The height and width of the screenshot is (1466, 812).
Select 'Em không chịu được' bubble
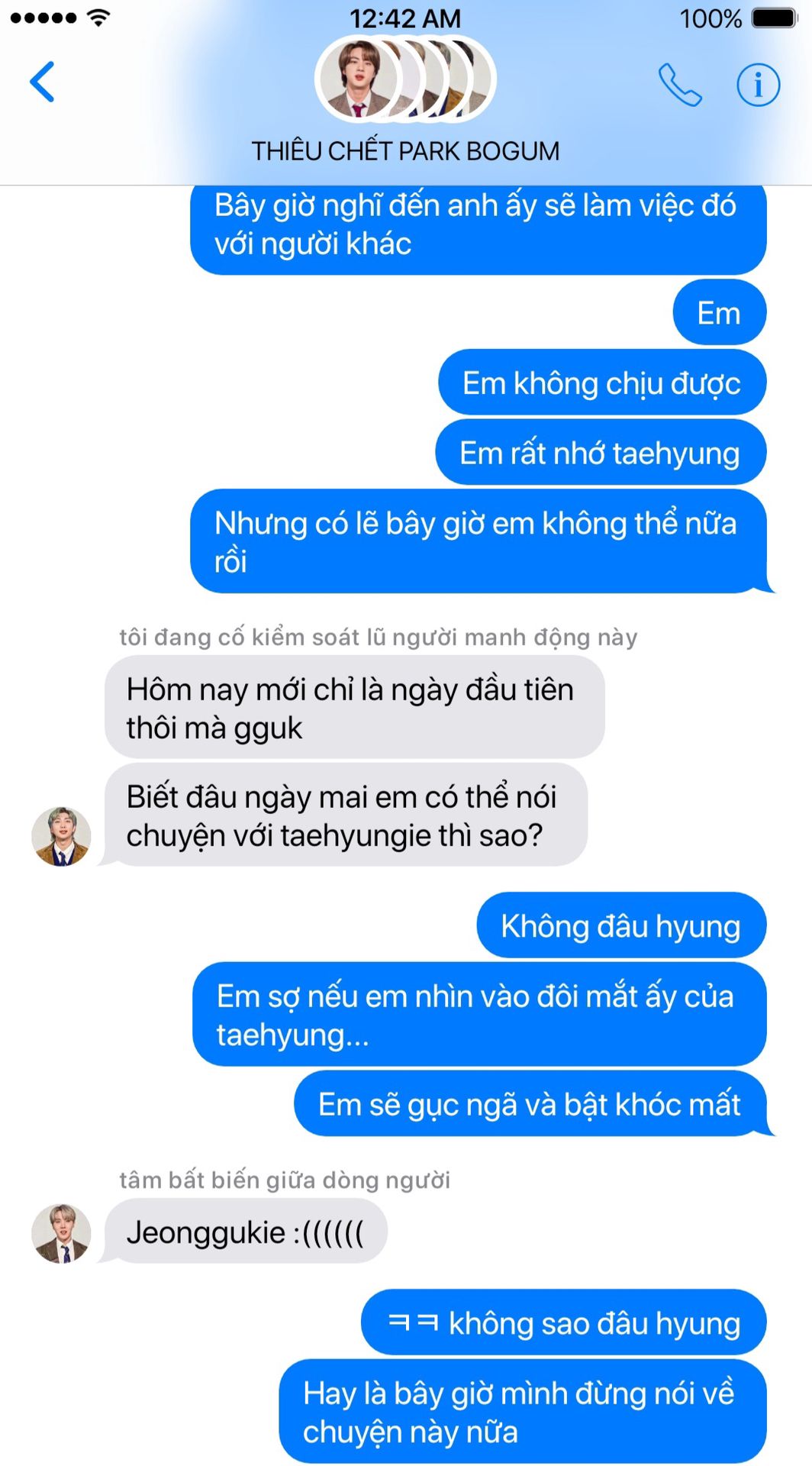point(601,383)
